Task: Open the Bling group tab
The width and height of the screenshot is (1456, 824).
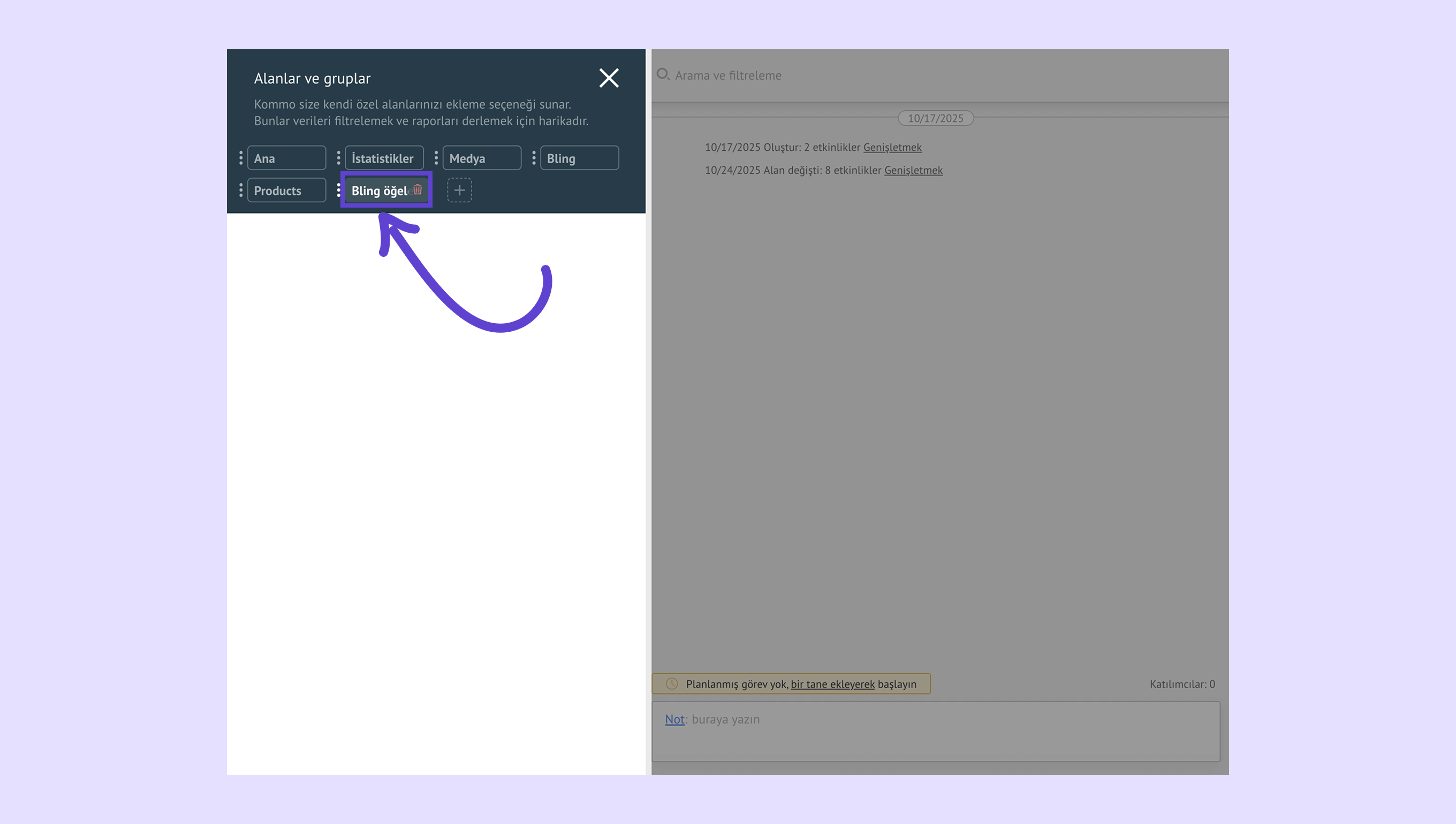Action: [x=579, y=158]
